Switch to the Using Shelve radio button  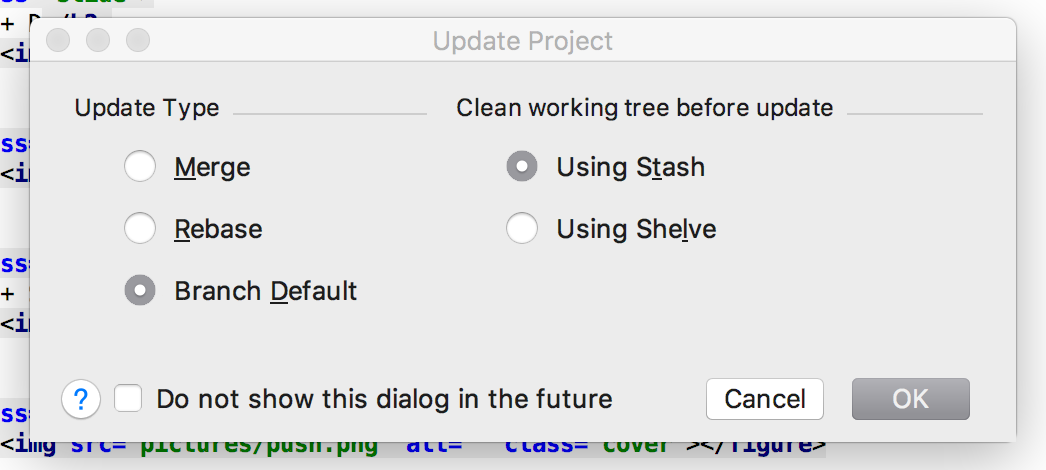tap(522, 229)
